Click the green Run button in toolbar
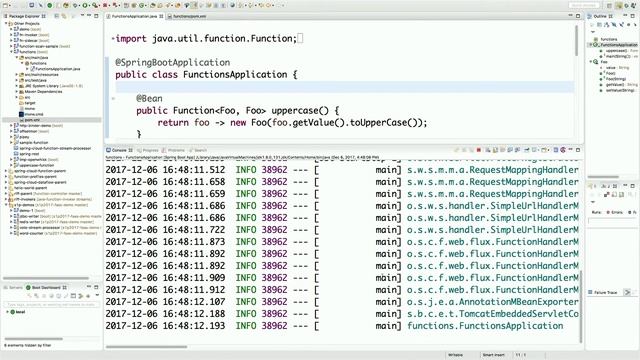 [85, 5]
